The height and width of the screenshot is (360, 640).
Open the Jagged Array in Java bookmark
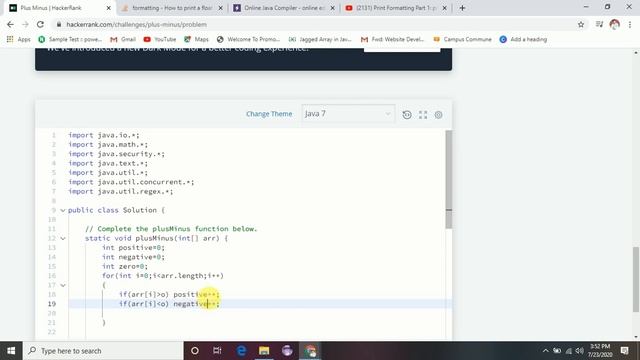pos(320,39)
